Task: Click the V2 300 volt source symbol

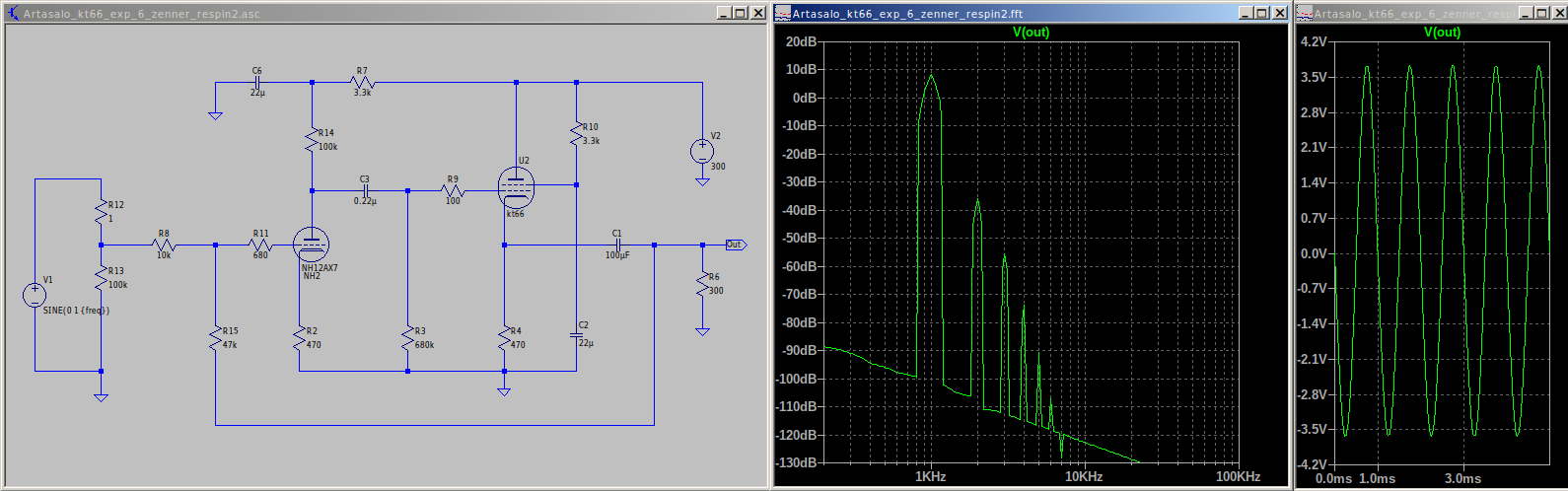Action: 702,151
